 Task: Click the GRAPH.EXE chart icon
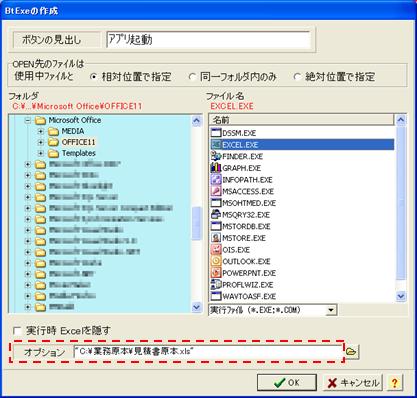[x=216, y=168]
